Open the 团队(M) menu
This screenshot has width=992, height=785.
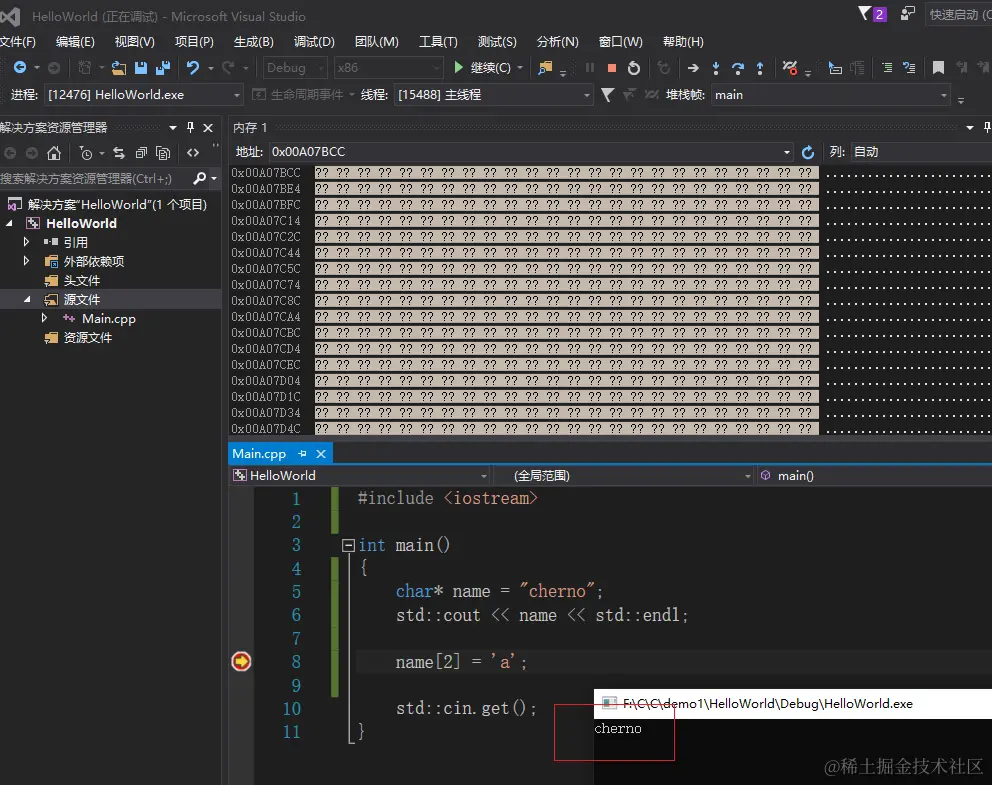(x=376, y=42)
